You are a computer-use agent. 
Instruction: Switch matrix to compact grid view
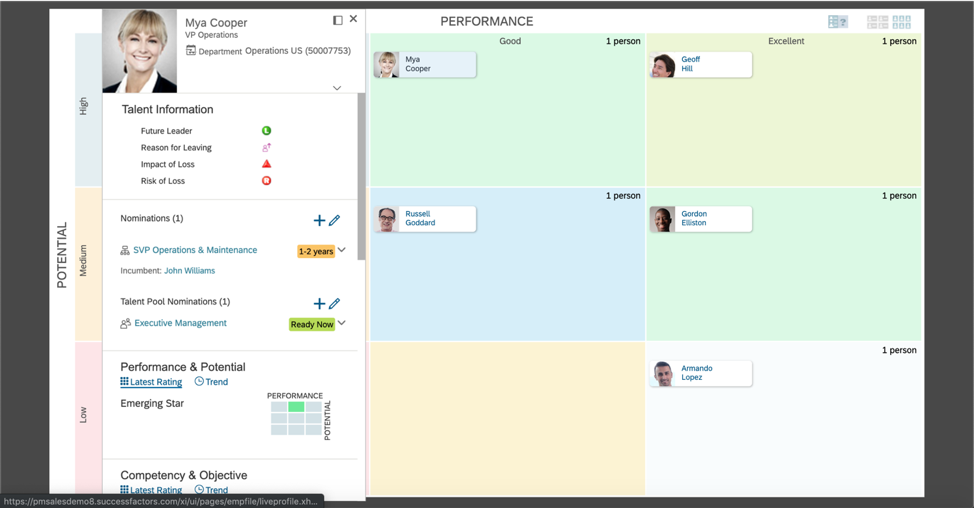click(902, 22)
